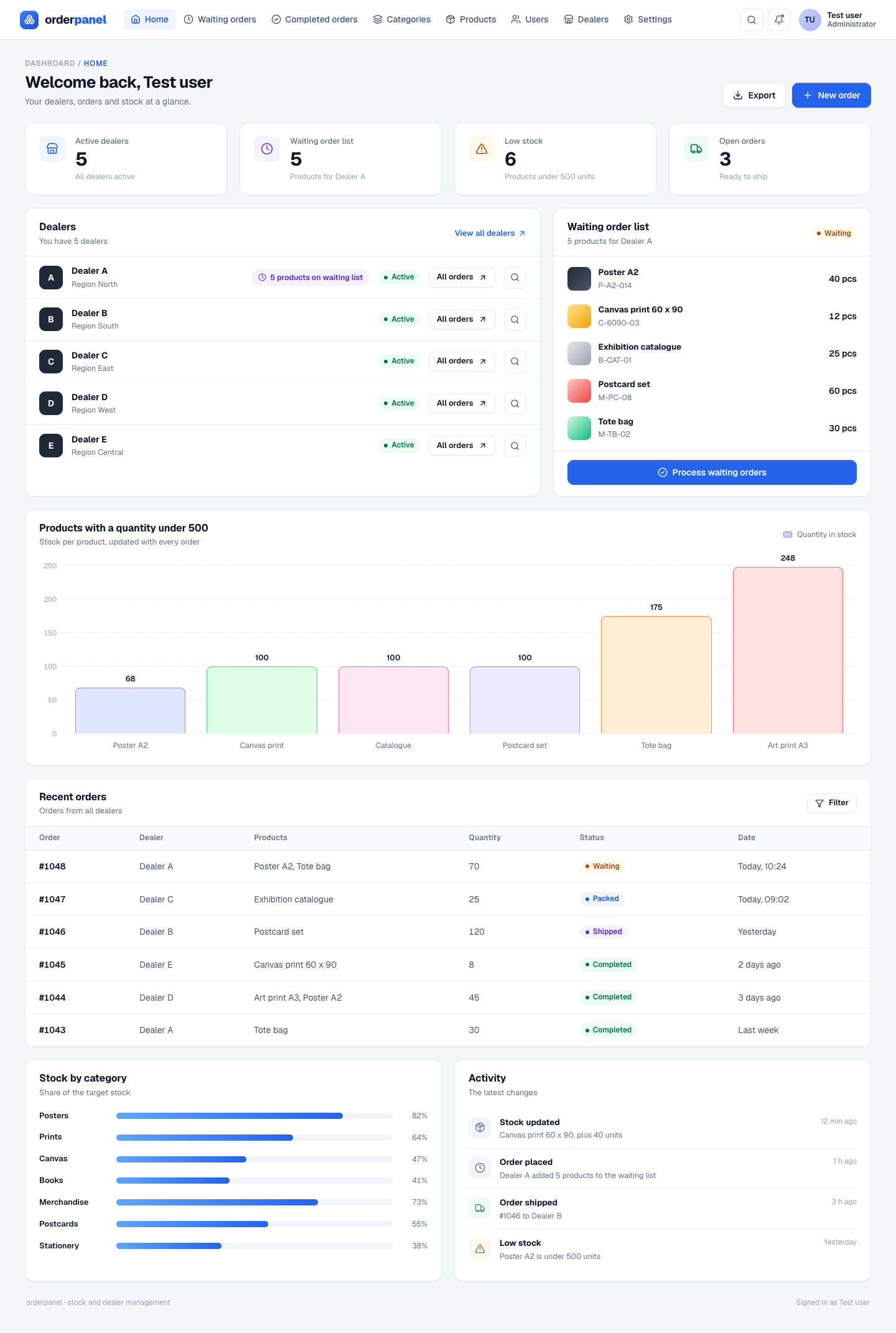Select order #1048 in the table
Viewport: 896px width, 1333px height.
448,866
